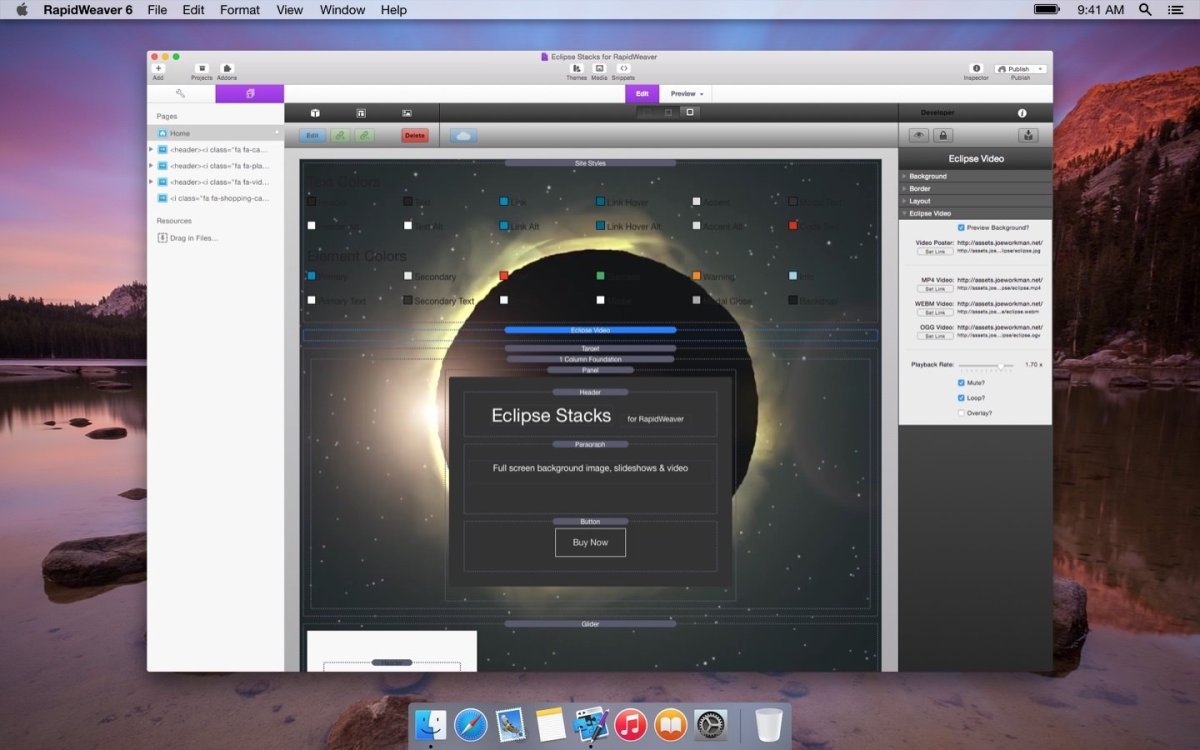Click the lock icon in the Developer panel
The width and height of the screenshot is (1200, 750).
point(942,134)
